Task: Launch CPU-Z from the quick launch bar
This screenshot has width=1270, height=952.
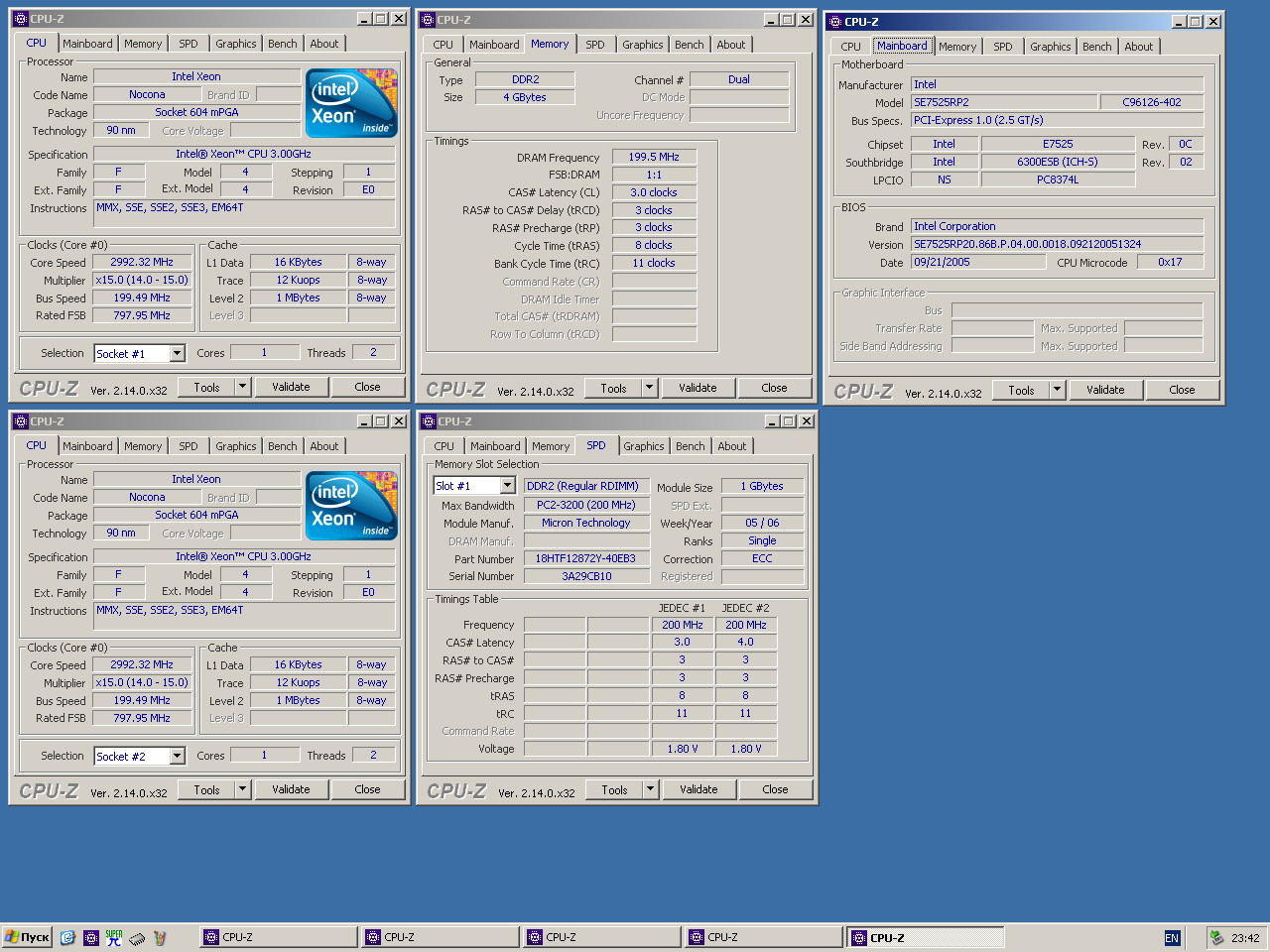Action: tap(90, 937)
